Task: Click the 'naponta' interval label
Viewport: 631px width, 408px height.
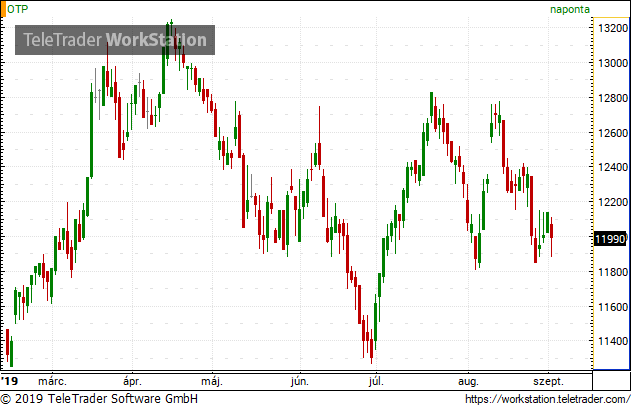Action: [x=570, y=9]
